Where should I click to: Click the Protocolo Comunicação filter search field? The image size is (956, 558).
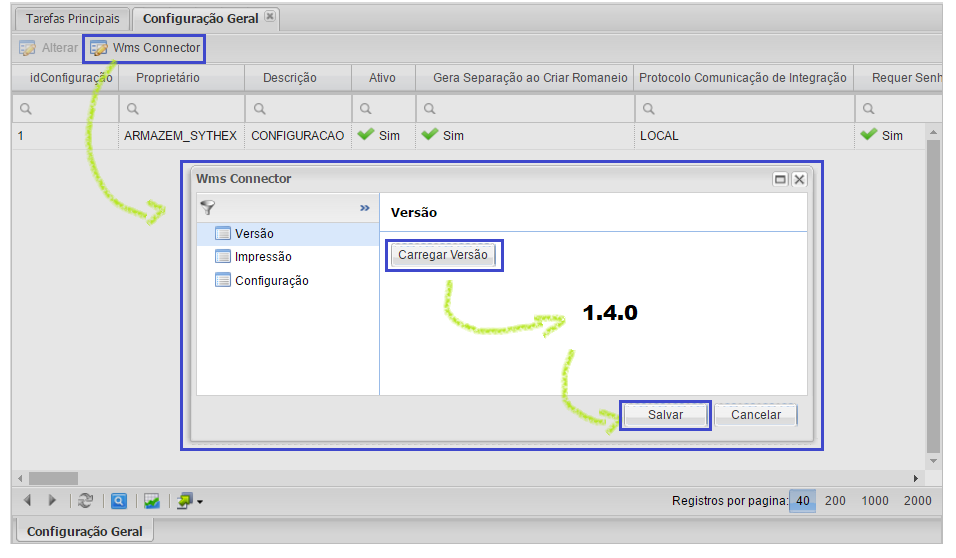point(744,109)
